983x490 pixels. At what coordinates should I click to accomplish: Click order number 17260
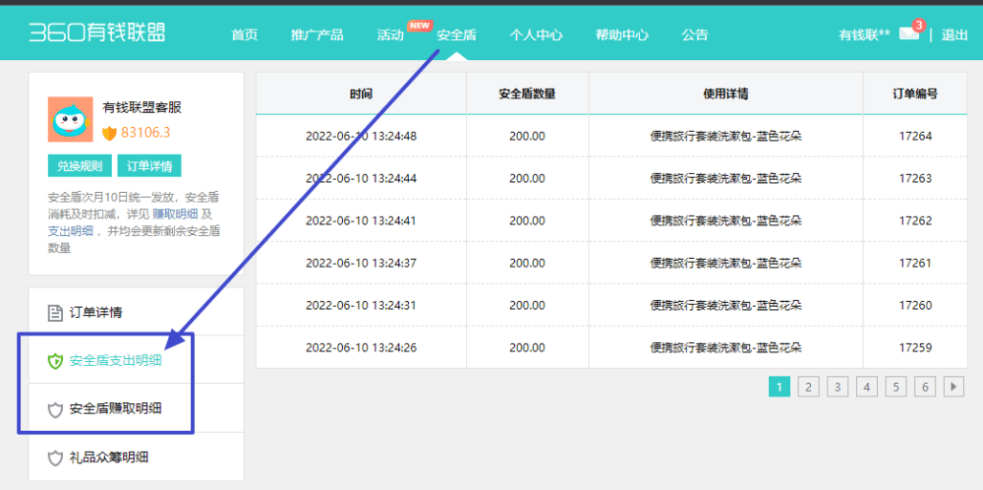(915, 305)
